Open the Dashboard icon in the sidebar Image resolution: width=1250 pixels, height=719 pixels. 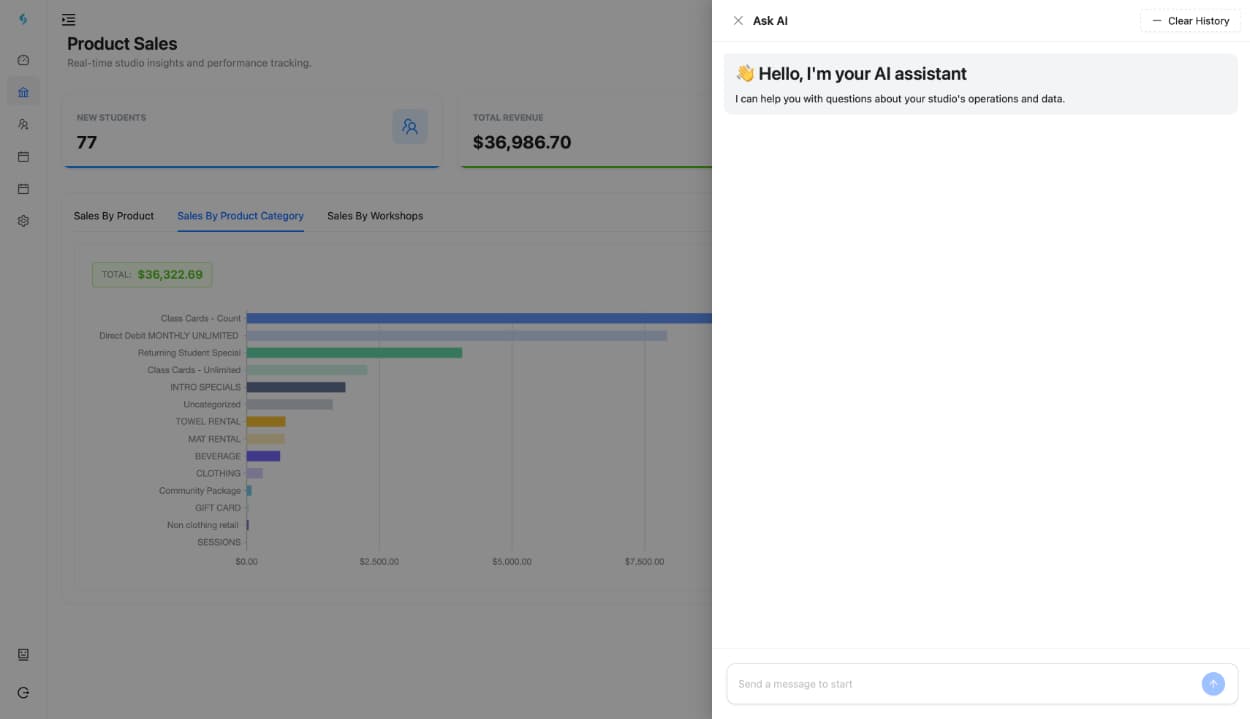[22, 59]
